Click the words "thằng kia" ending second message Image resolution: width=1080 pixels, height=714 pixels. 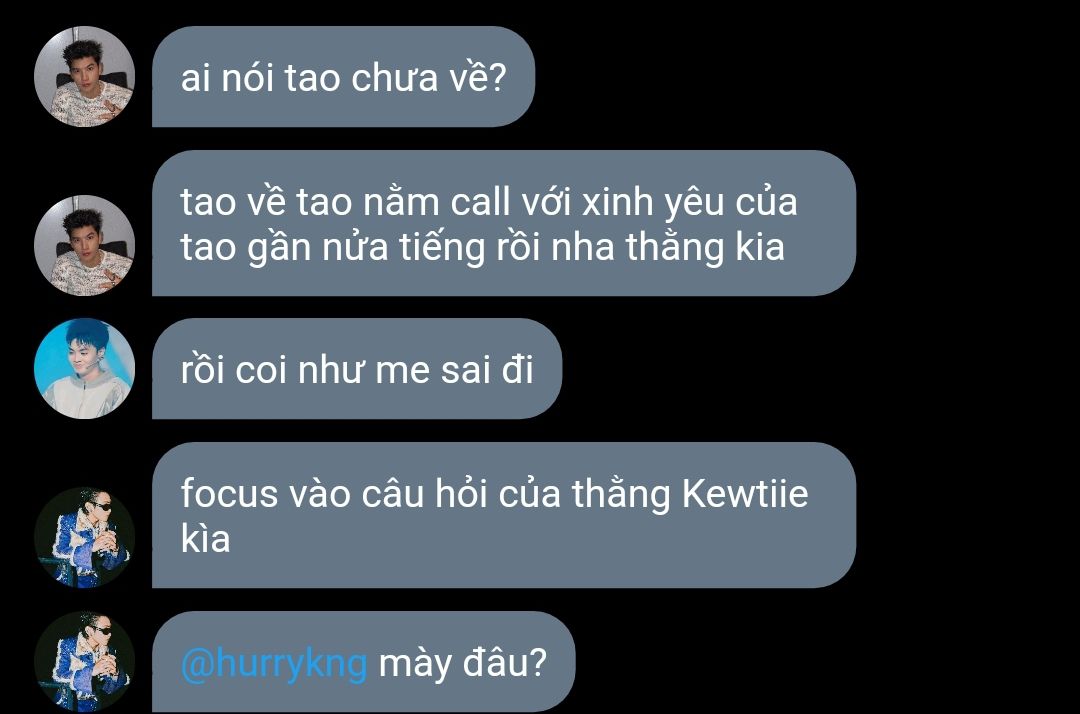(x=705, y=247)
